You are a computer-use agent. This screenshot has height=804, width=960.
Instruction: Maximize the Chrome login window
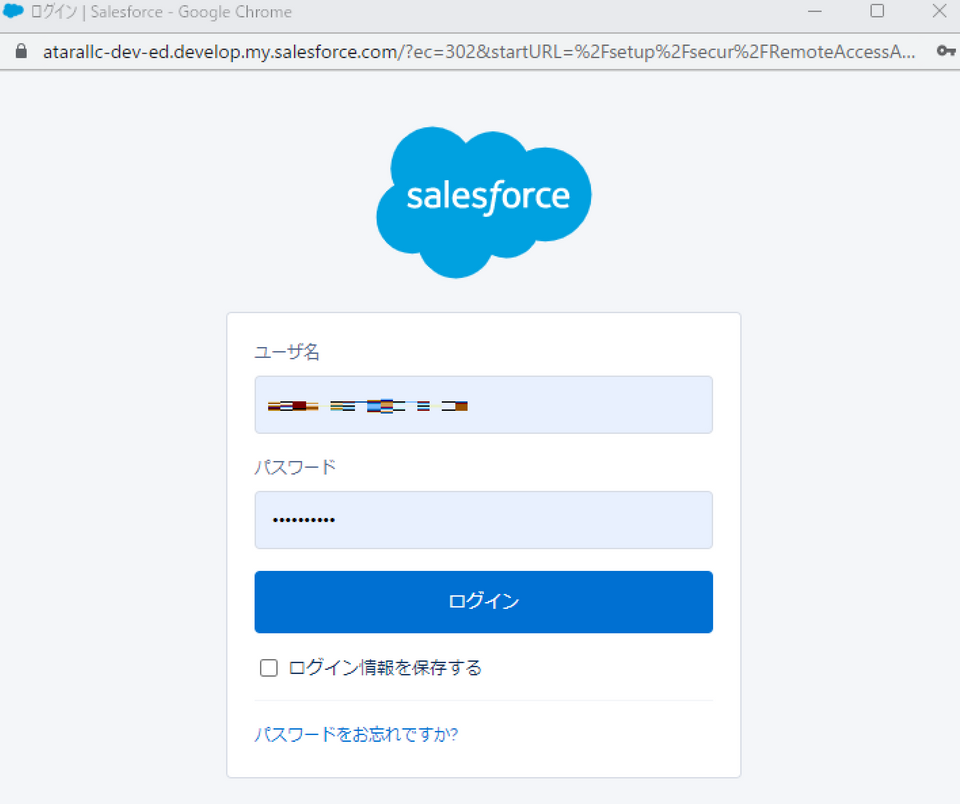point(877,11)
